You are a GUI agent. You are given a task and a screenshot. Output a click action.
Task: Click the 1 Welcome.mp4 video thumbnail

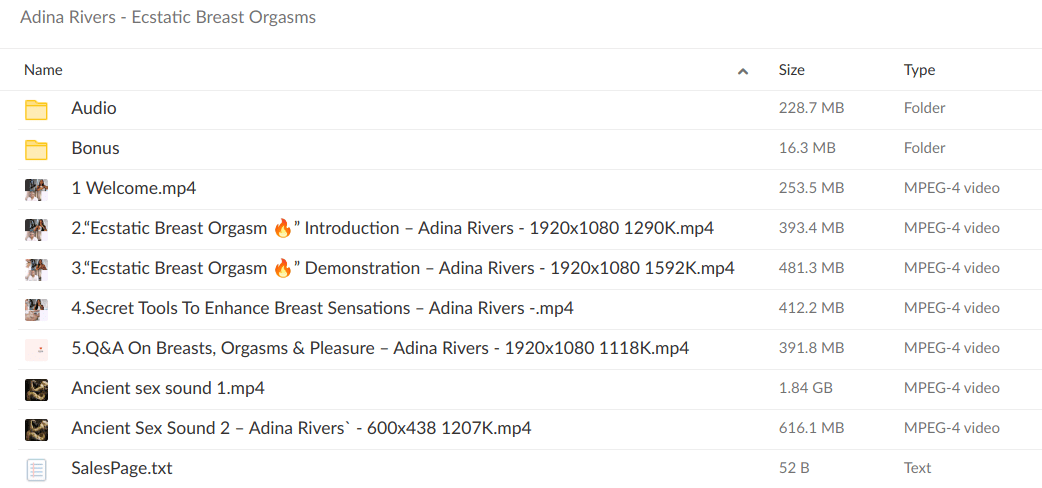[36, 189]
